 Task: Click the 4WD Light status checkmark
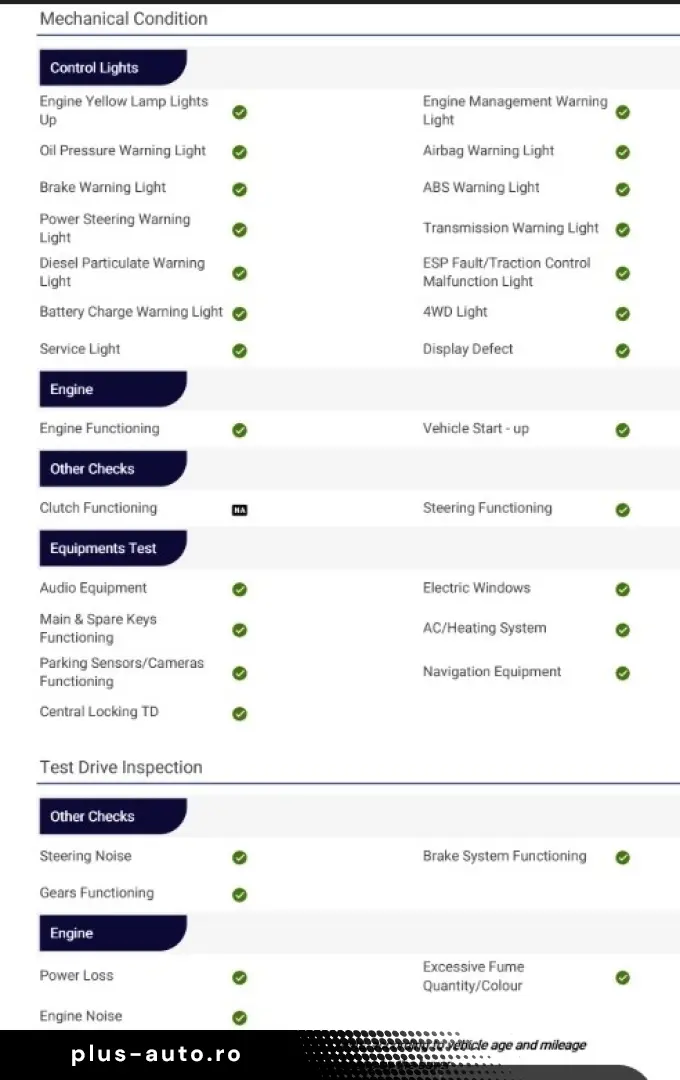click(623, 313)
